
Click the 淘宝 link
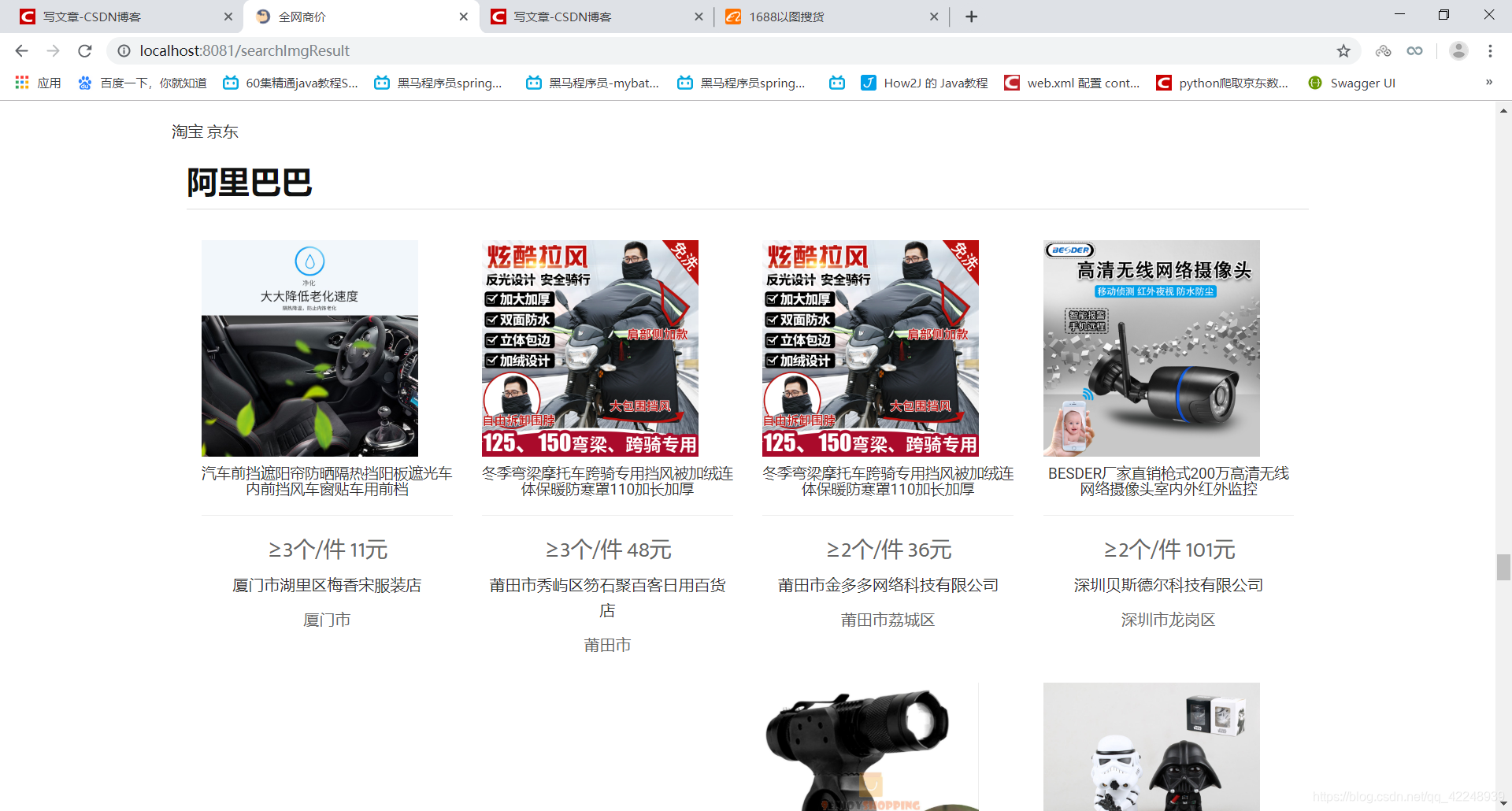click(x=187, y=131)
